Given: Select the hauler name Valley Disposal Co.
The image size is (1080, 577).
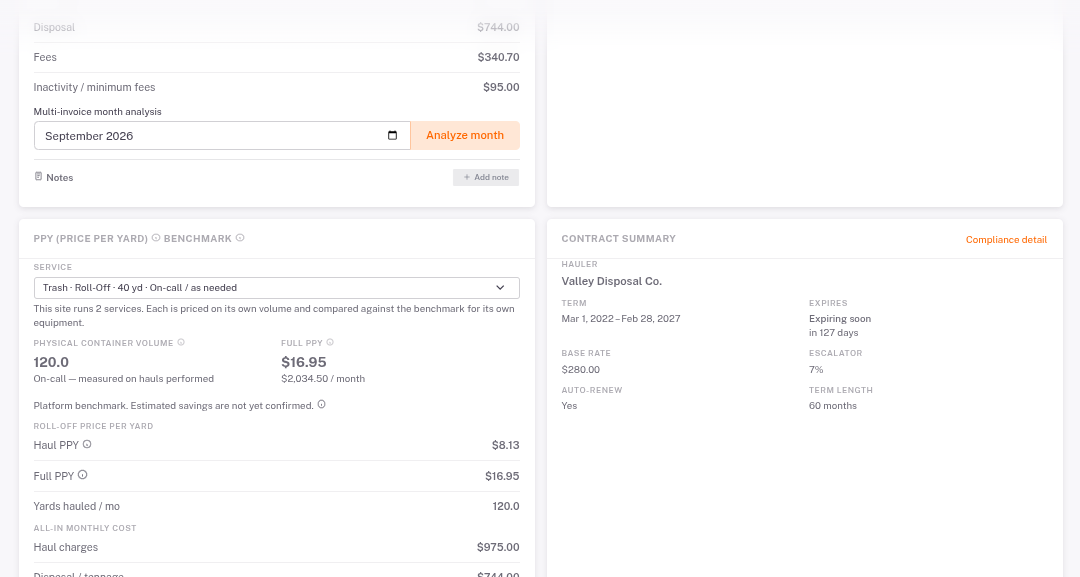Looking at the screenshot, I should click(x=612, y=281).
